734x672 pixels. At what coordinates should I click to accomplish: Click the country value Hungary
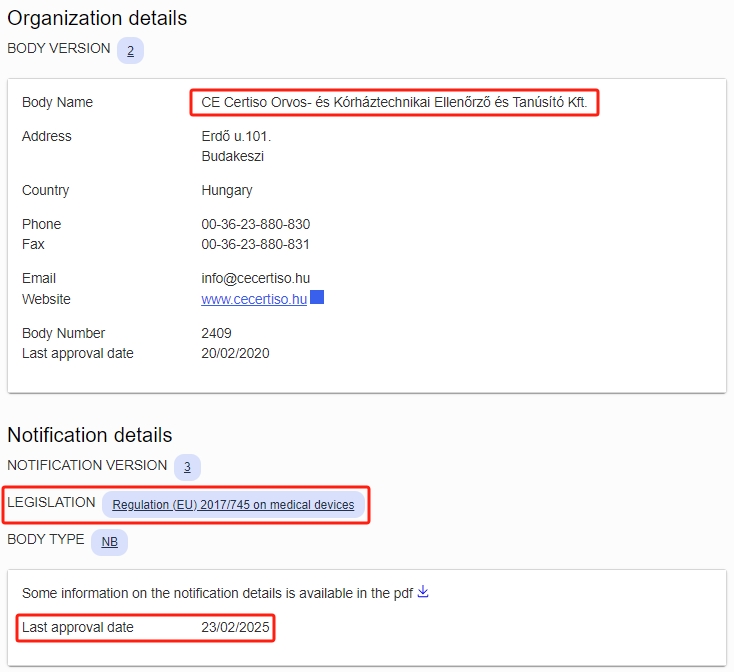tap(227, 190)
